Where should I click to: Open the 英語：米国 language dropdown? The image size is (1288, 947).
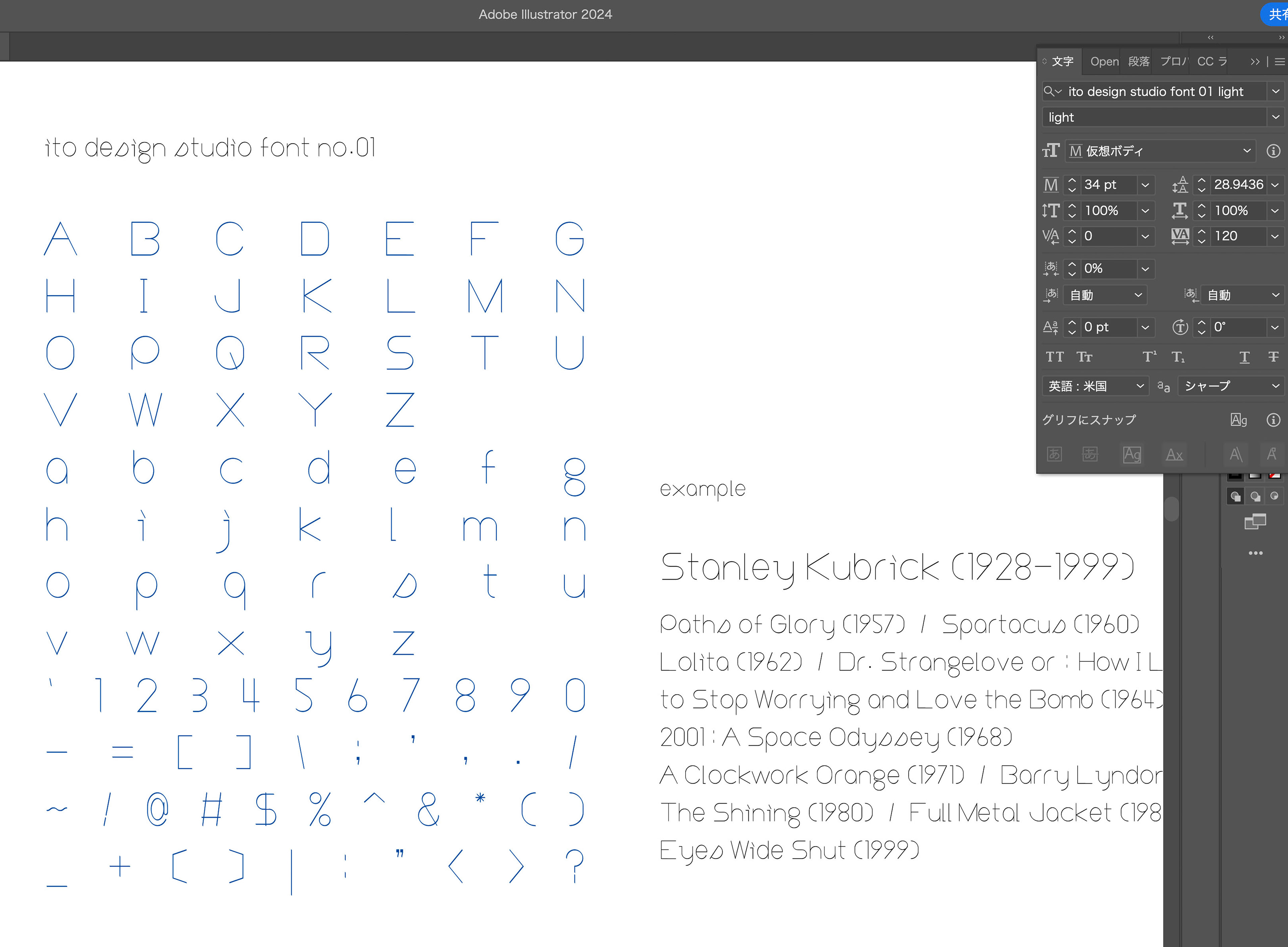coord(1094,386)
